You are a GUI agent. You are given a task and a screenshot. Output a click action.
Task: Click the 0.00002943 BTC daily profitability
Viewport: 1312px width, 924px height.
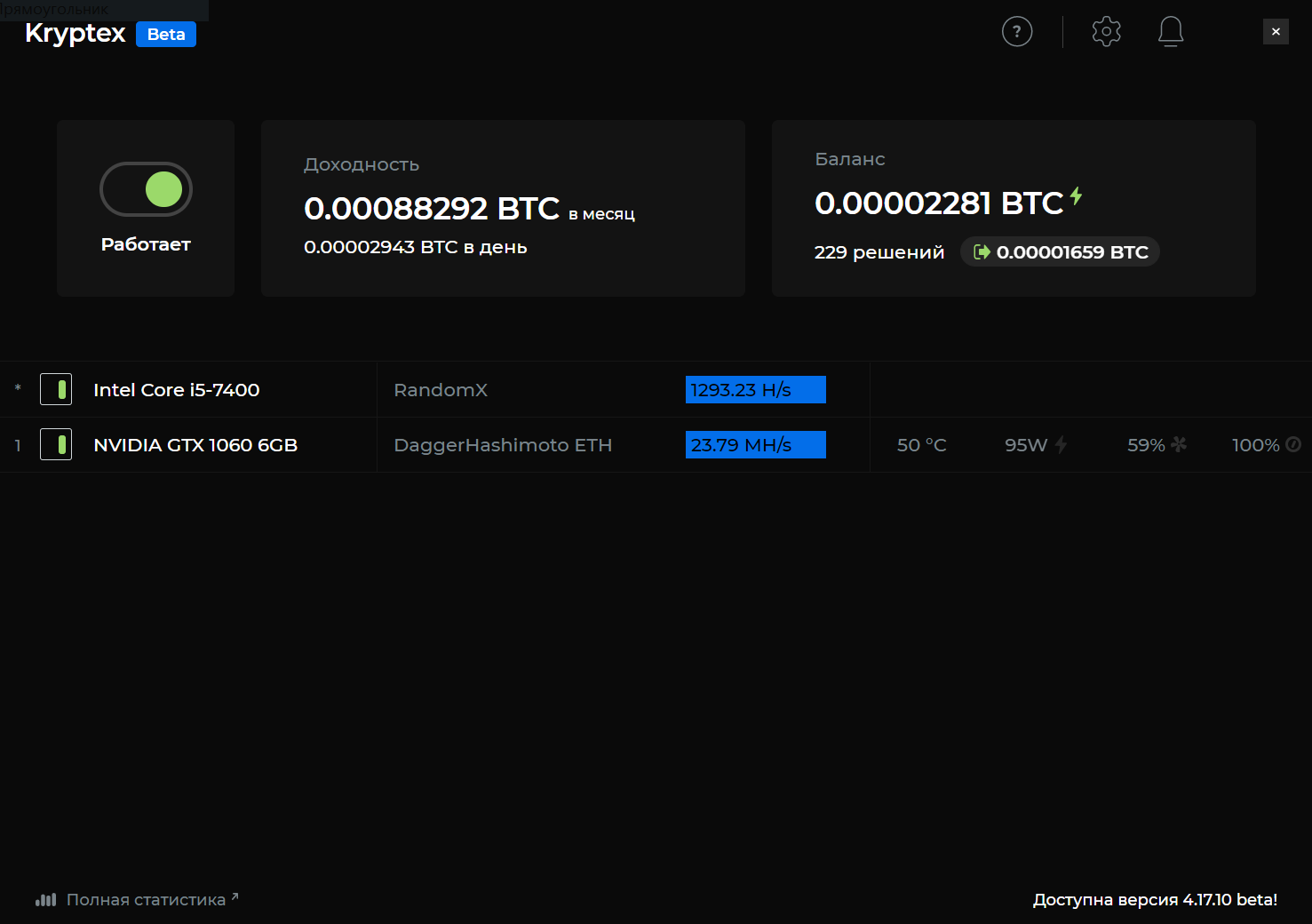coord(416,247)
